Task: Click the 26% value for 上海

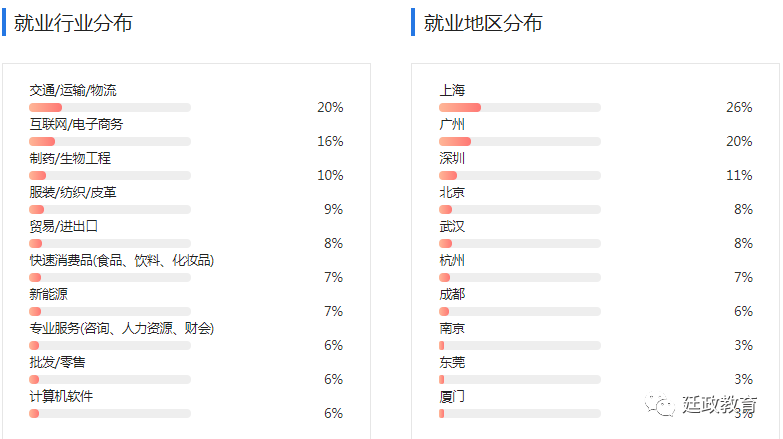Action: tap(739, 107)
